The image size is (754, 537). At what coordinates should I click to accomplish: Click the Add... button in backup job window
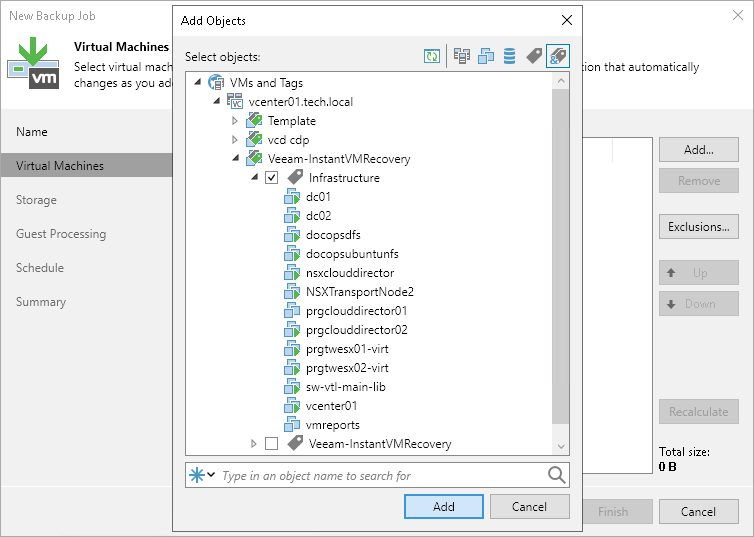(x=699, y=150)
